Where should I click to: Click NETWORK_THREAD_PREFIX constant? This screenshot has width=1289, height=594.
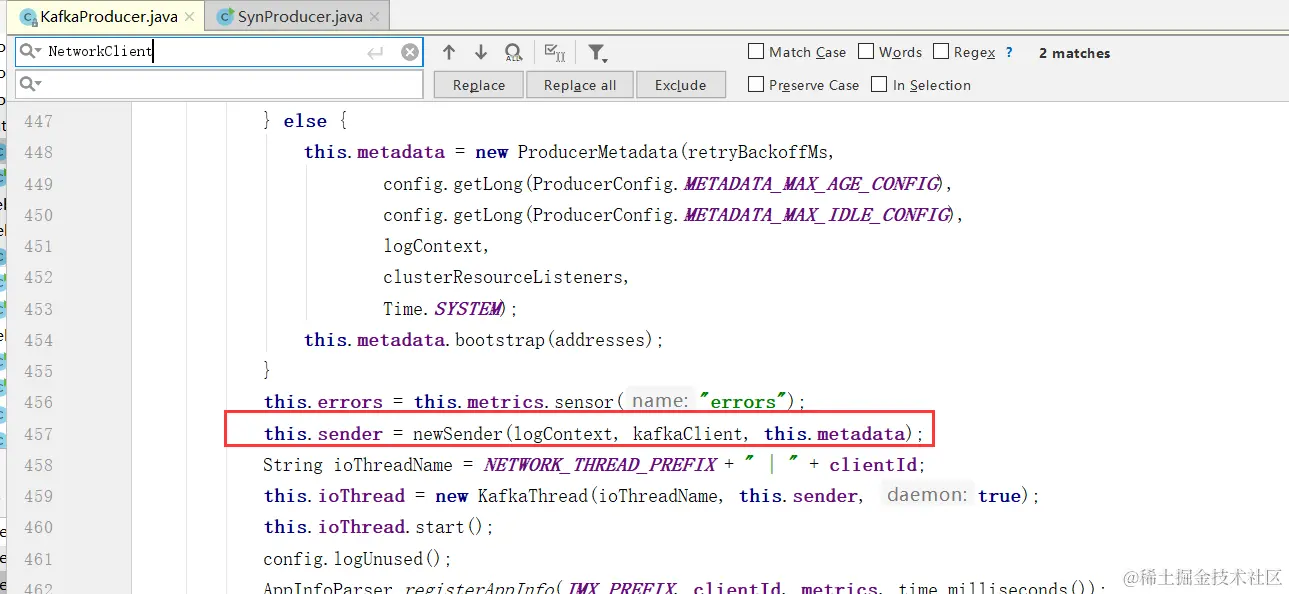[600, 465]
